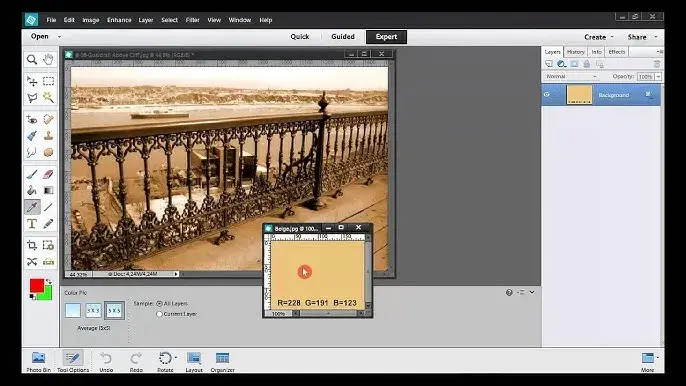Expand the Create dropdown
The width and height of the screenshot is (686, 386).
598,37
